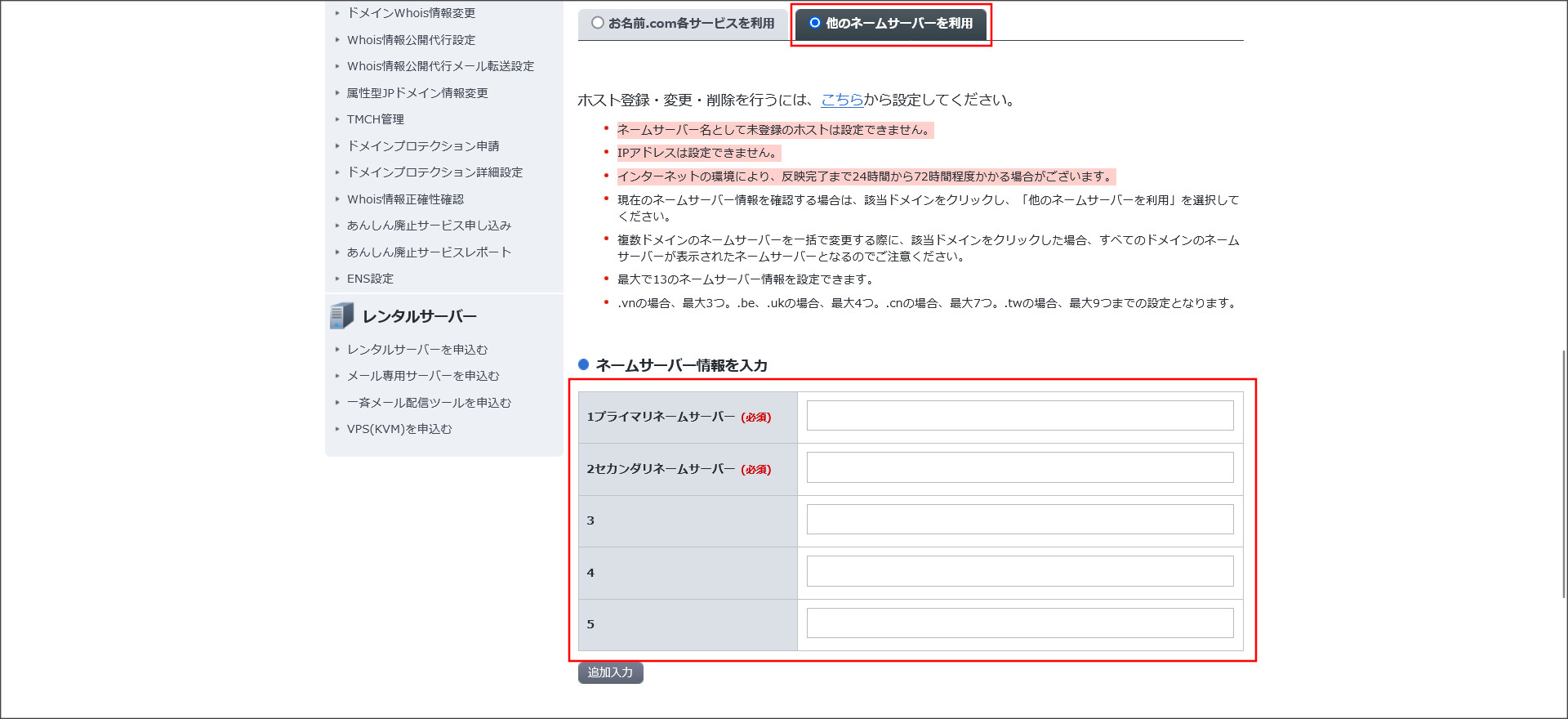The height and width of the screenshot is (719, 1568).
Task: Click the 最大で13のネームサーバー情報 note
Action: point(746,279)
